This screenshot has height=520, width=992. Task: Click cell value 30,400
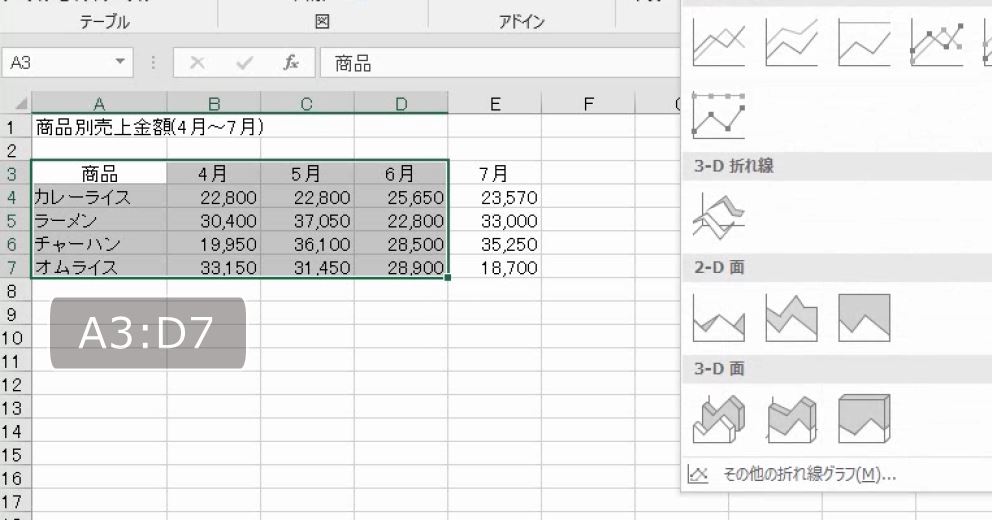pos(214,221)
